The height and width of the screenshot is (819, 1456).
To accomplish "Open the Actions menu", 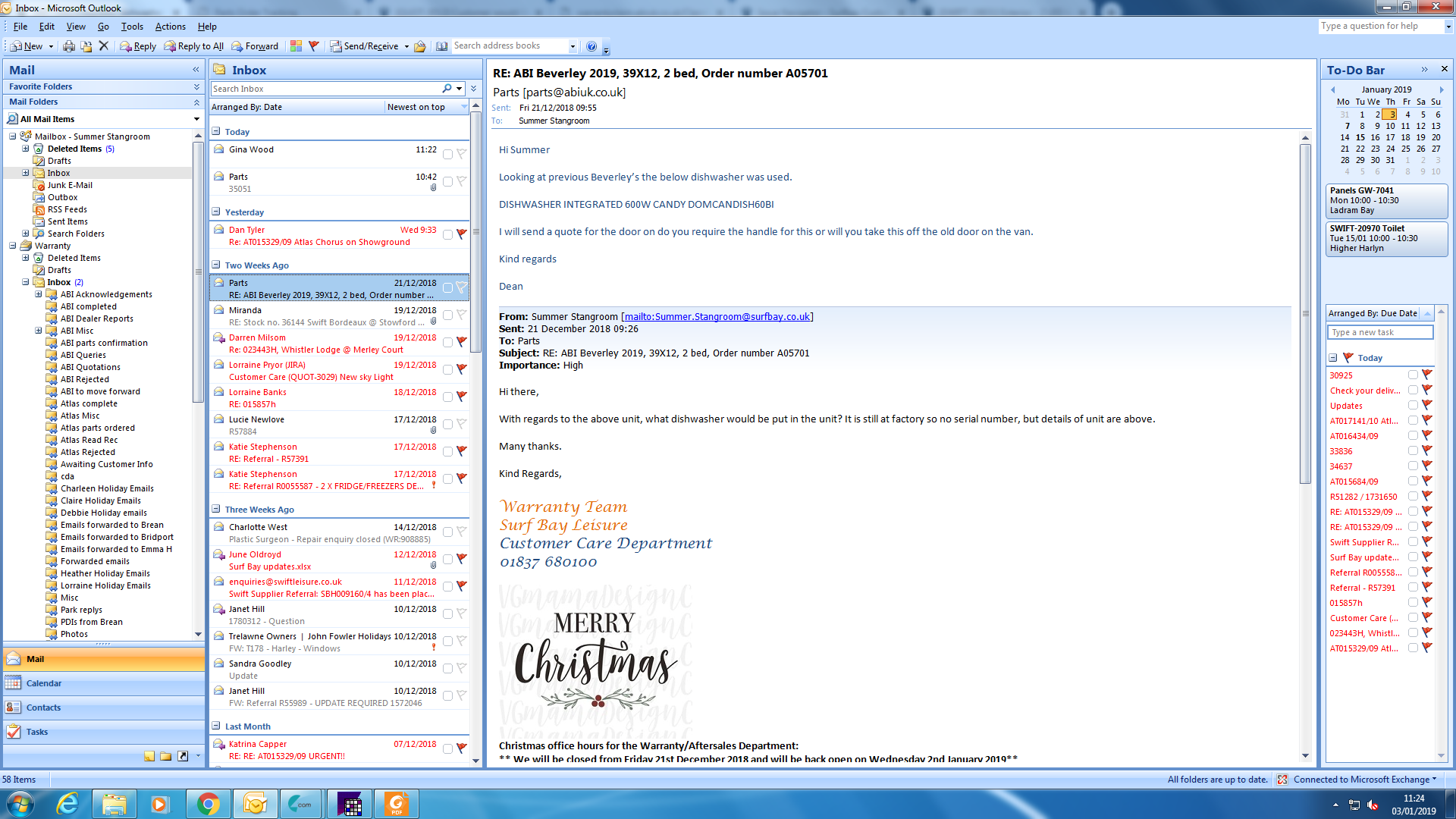I will 170,27.
